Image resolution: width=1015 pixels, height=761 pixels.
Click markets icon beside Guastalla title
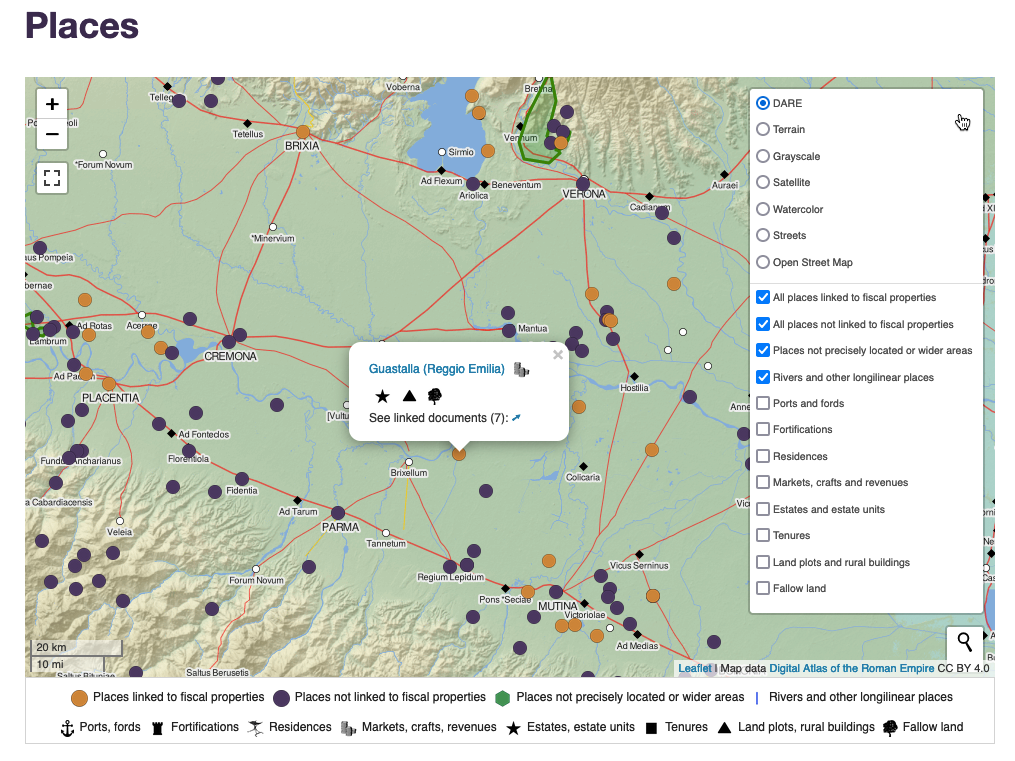521,369
